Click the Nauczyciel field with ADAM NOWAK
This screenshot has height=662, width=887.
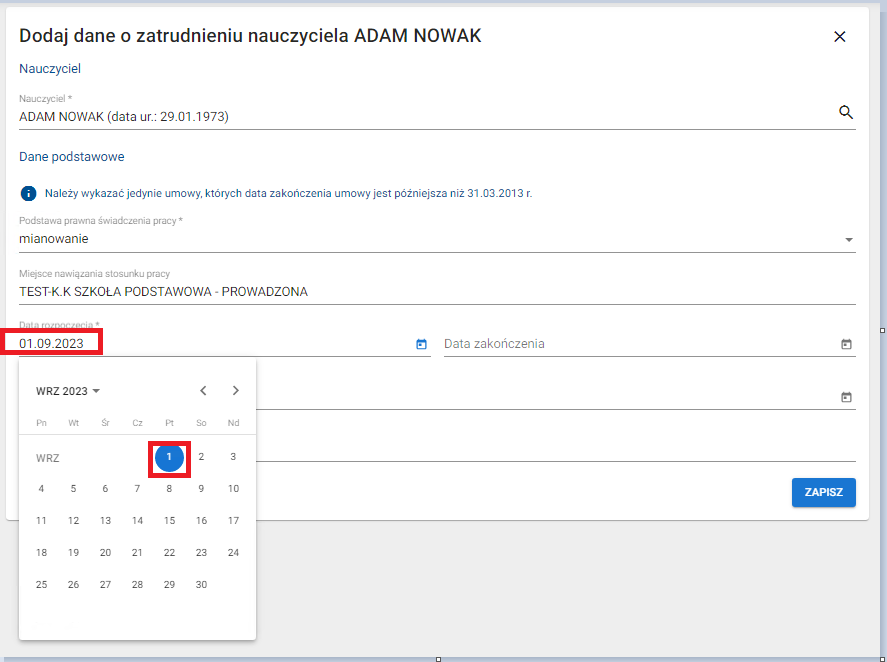[420, 116]
